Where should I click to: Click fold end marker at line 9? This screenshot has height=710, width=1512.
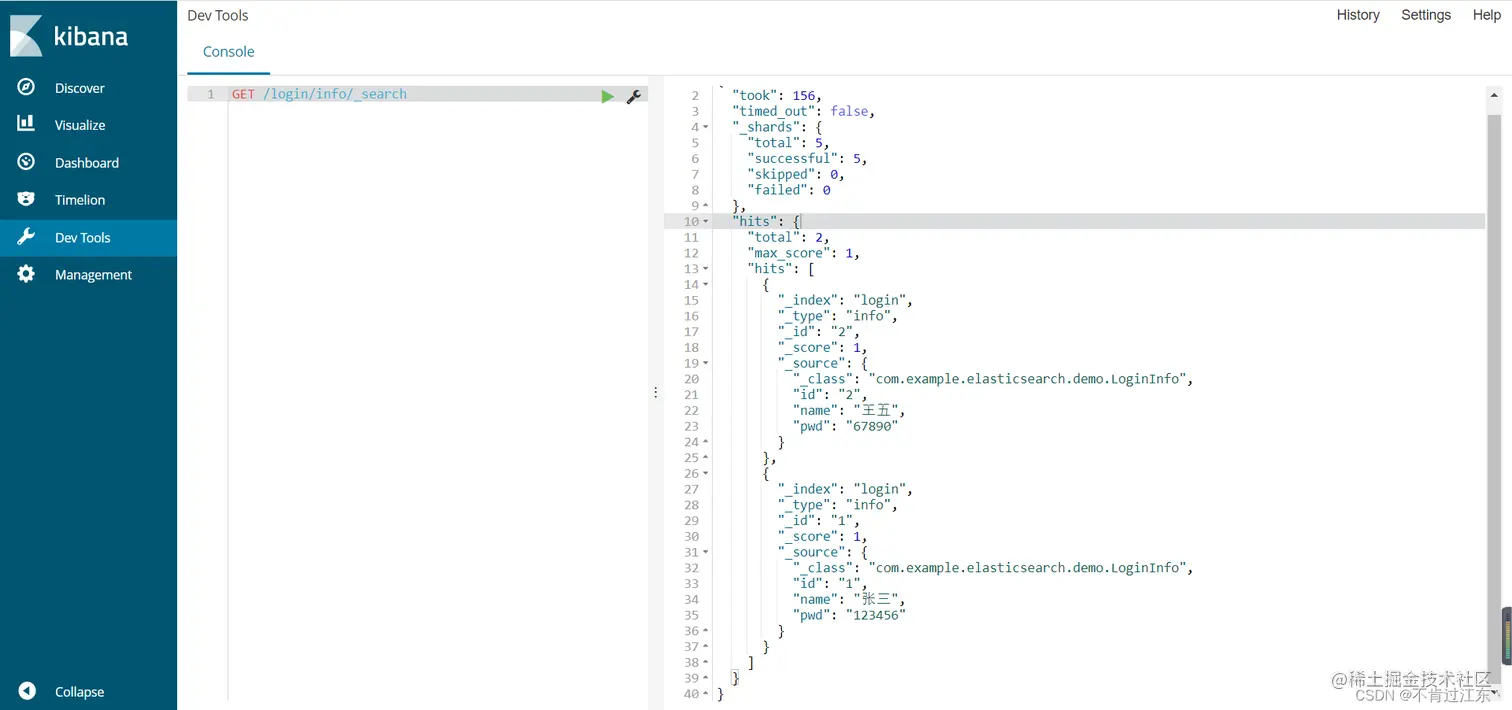(x=705, y=206)
